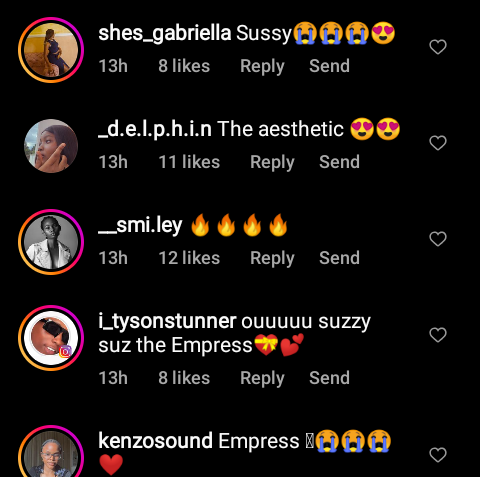Reply to 'The aesthetic' comment
Screen dimensions: 480x477
[x=272, y=162]
